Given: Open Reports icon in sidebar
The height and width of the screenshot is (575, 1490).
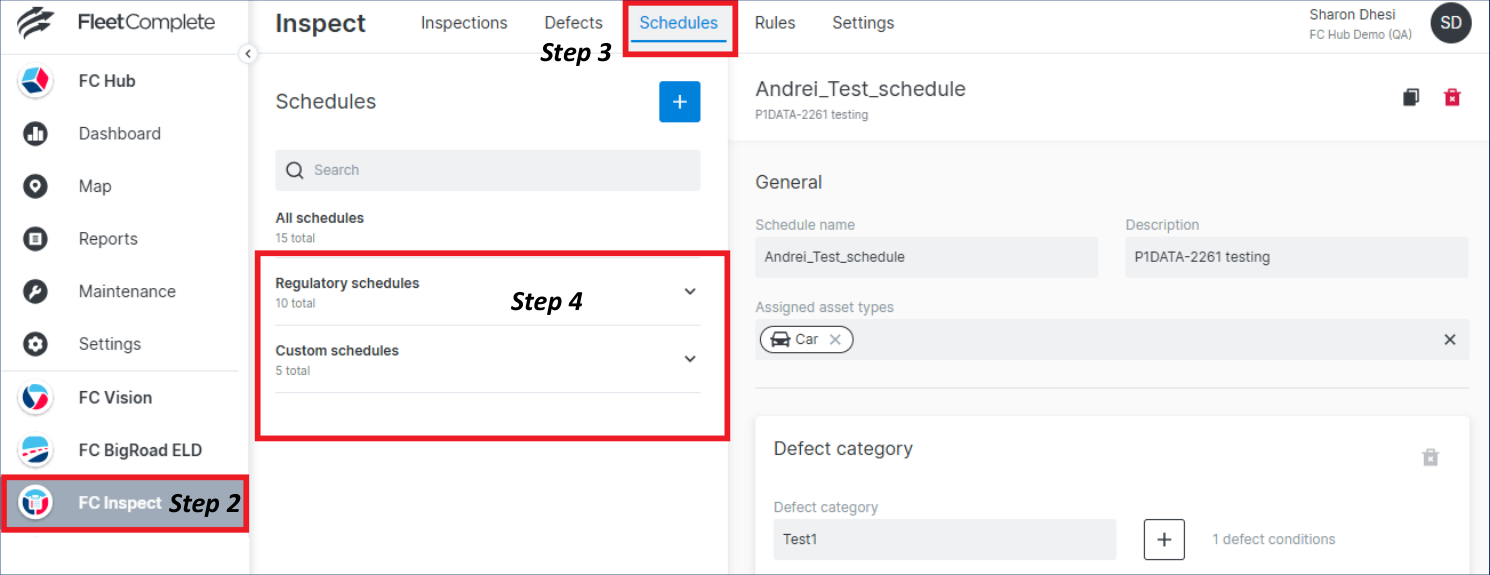Looking at the screenshot, I should [x=36, y=239].
